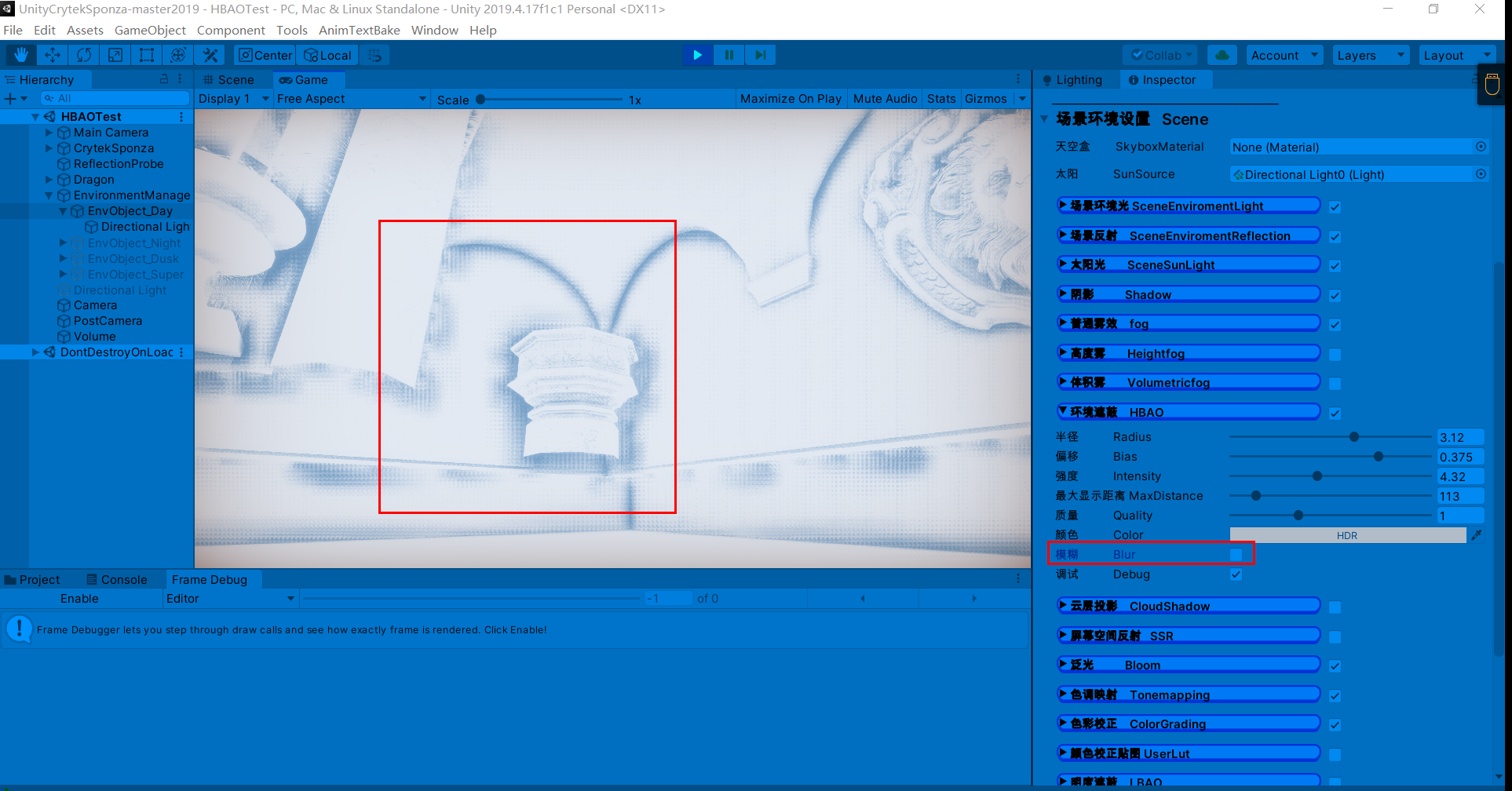Expand the fog section

point(1063,323)
